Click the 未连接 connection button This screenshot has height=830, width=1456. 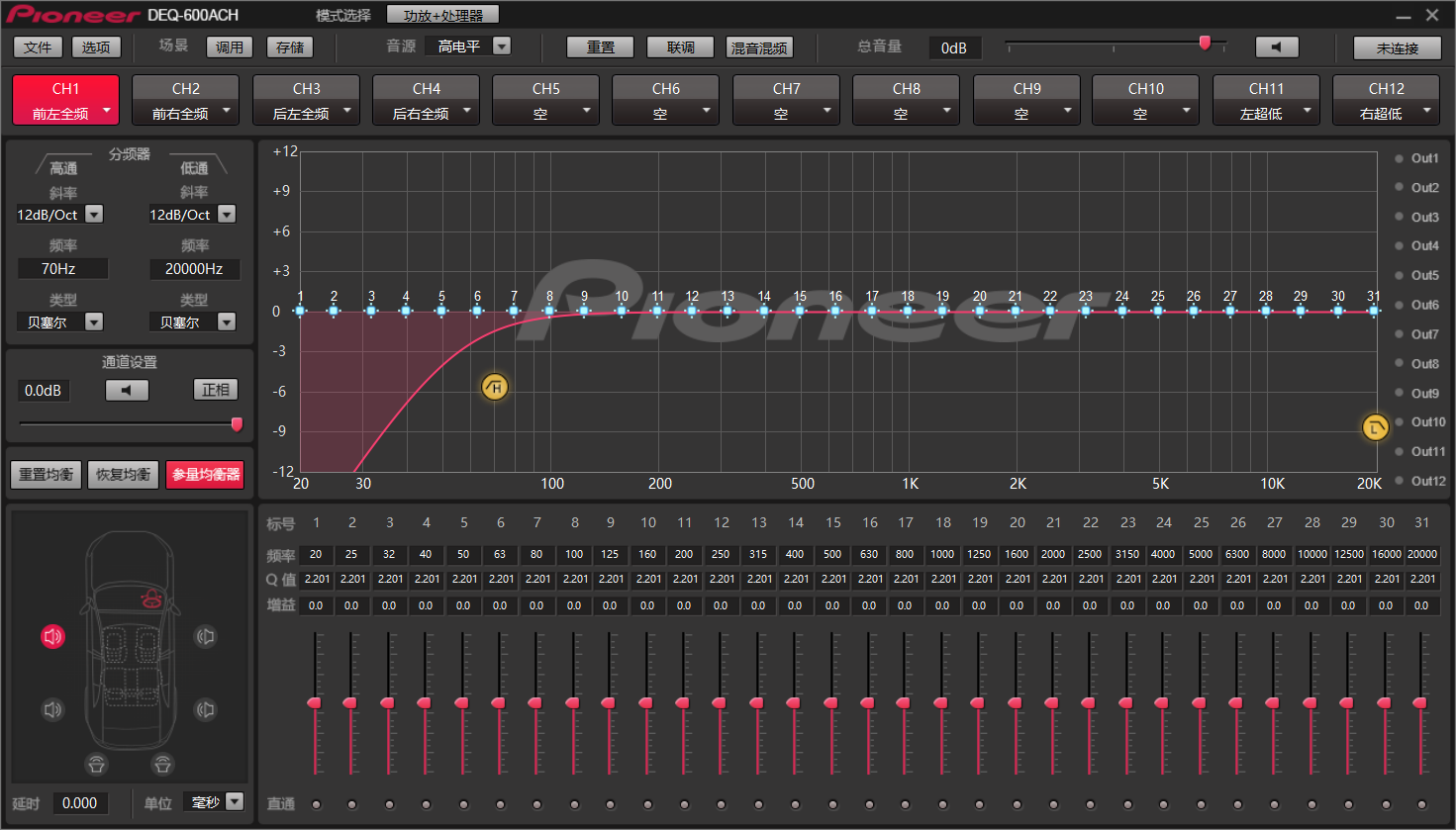1398,47
